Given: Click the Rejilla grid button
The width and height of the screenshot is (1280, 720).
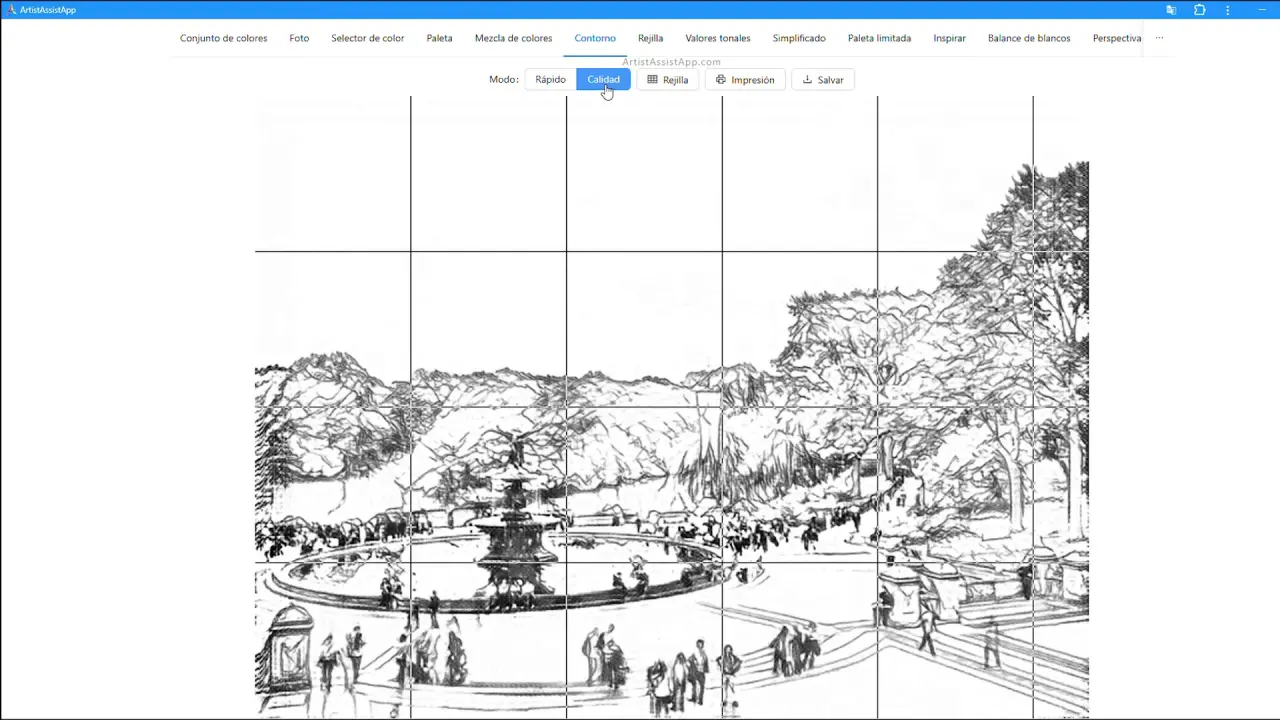Looking at the screenshot, I should (x=667, y=80).
